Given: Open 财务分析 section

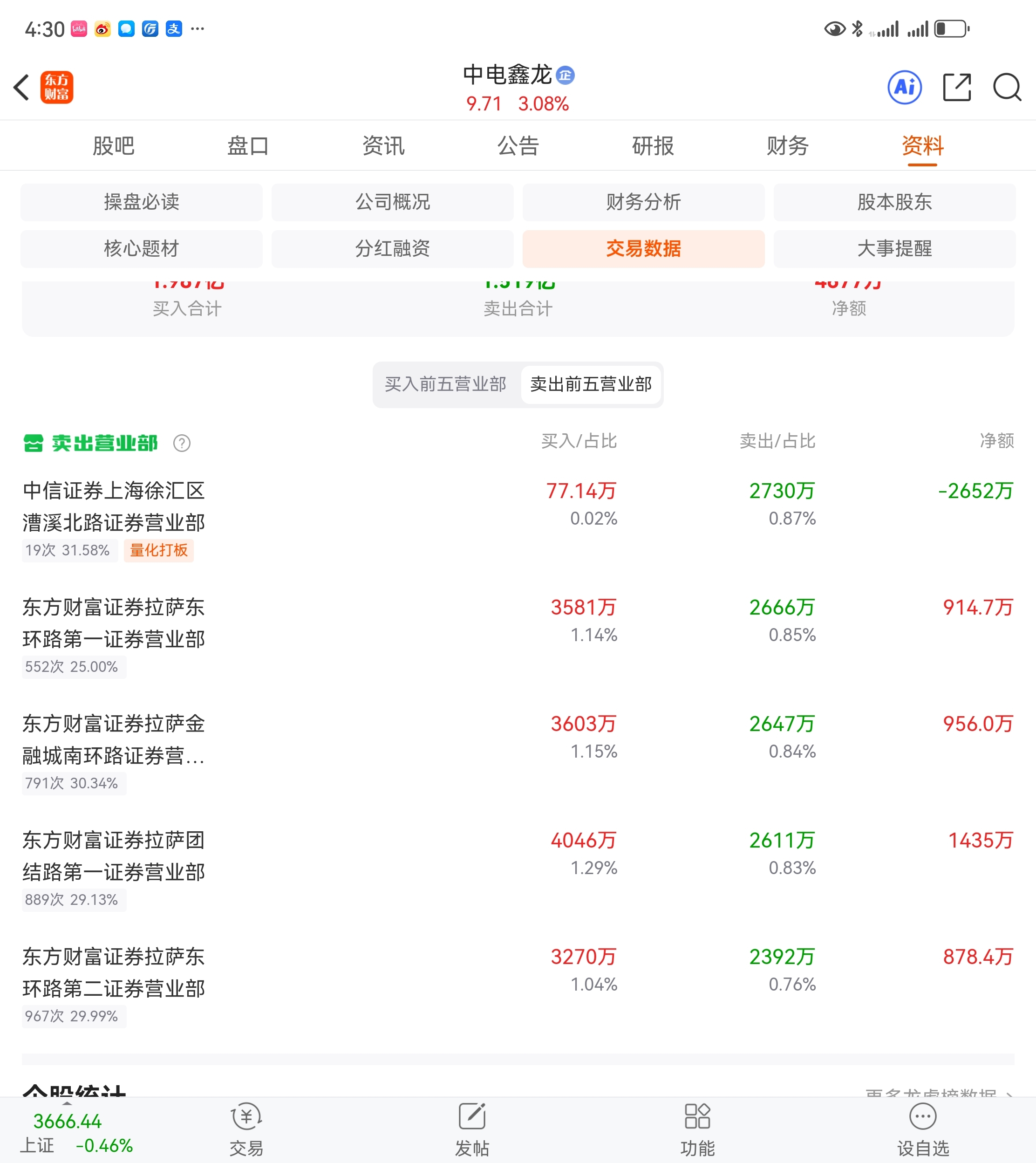Looking at the screenshot, I should [x=644, y=202].
